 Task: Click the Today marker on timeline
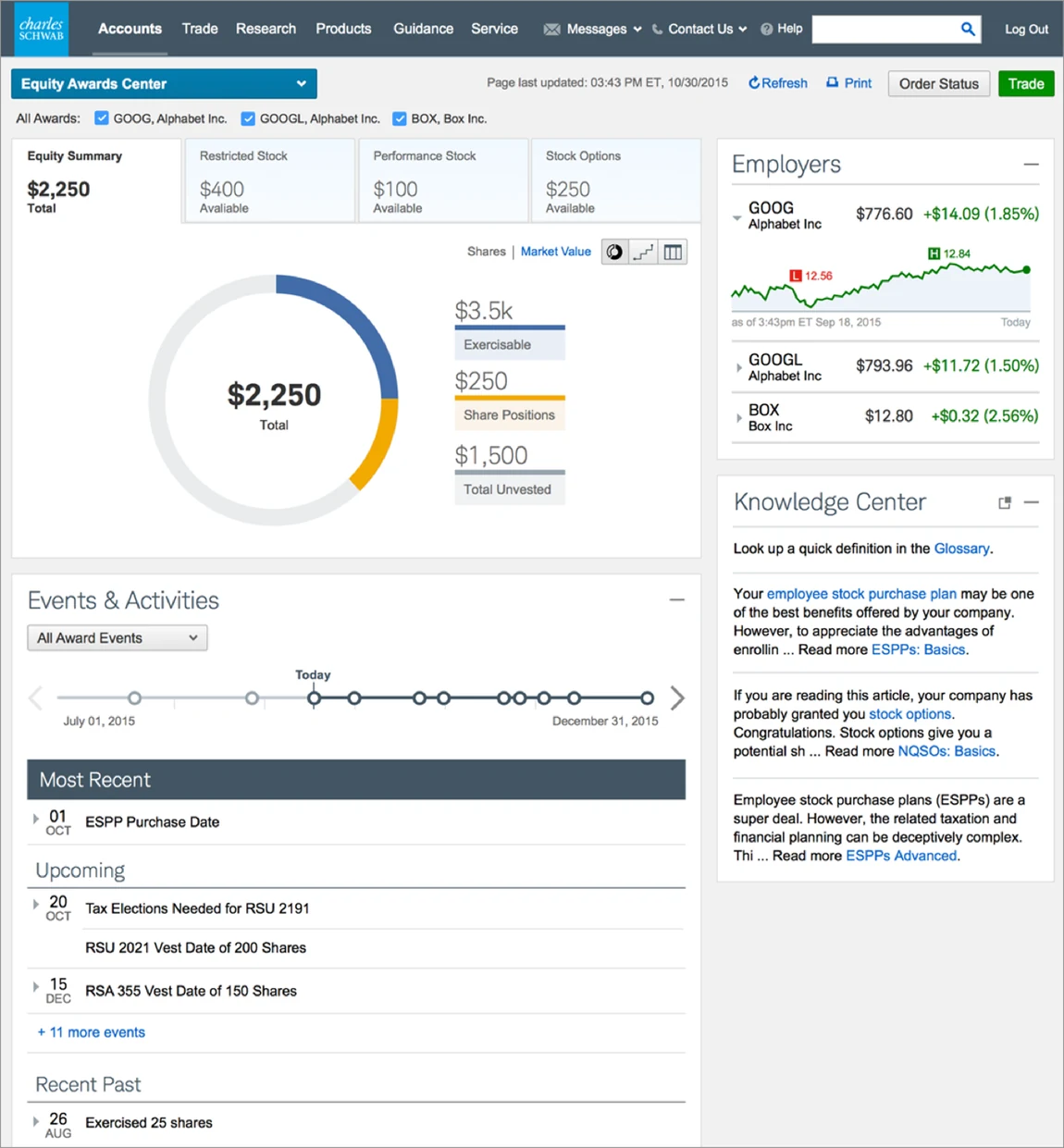pos(314,697)
